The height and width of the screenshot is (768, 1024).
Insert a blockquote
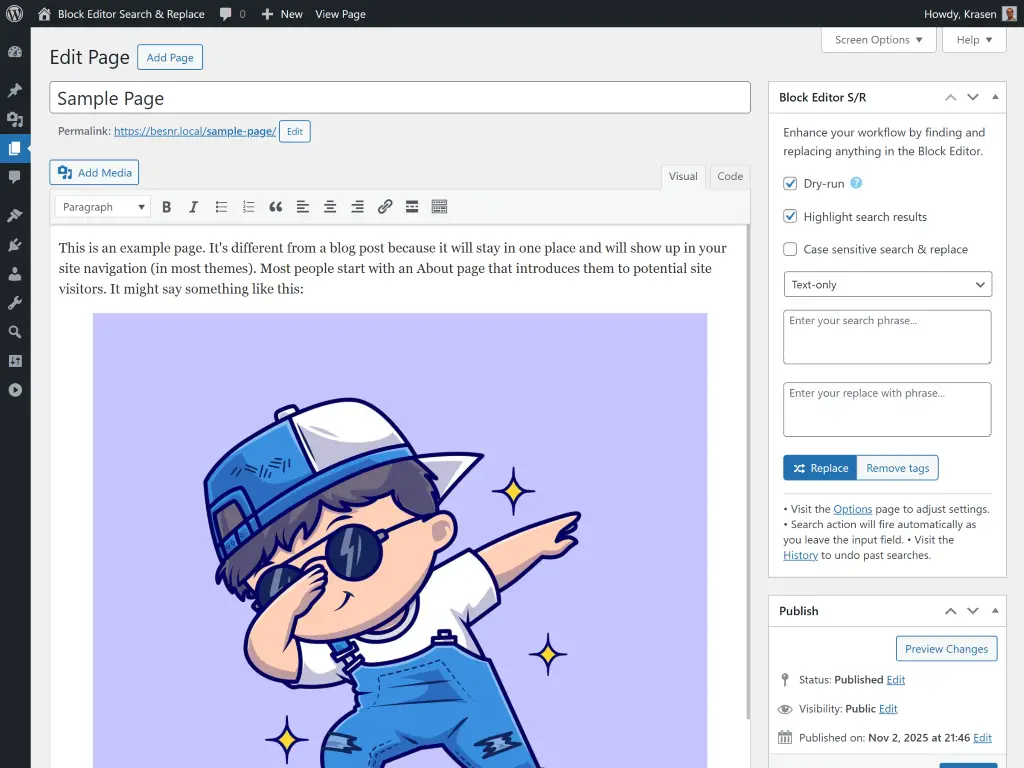coord(276,207)
